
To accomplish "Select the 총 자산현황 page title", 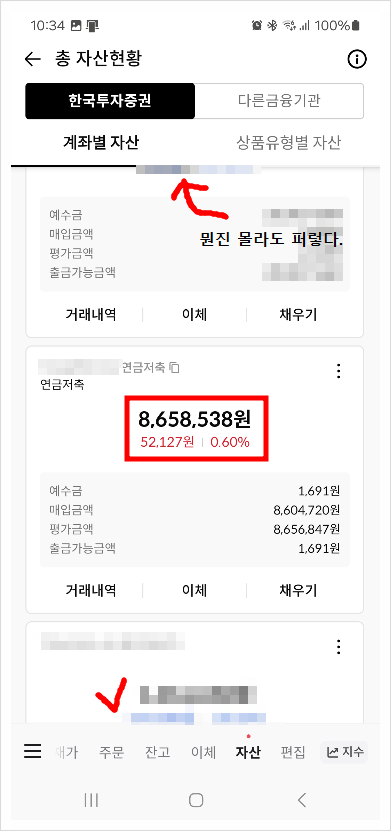I will click(x=98, y=59).
